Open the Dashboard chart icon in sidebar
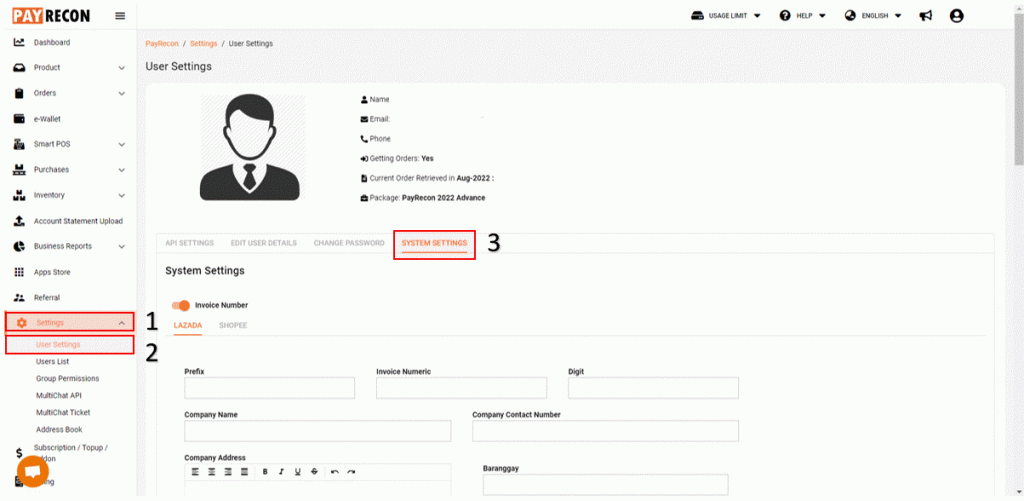The height and width of the screenshot is (501, 1024). [x=19, y=42]
